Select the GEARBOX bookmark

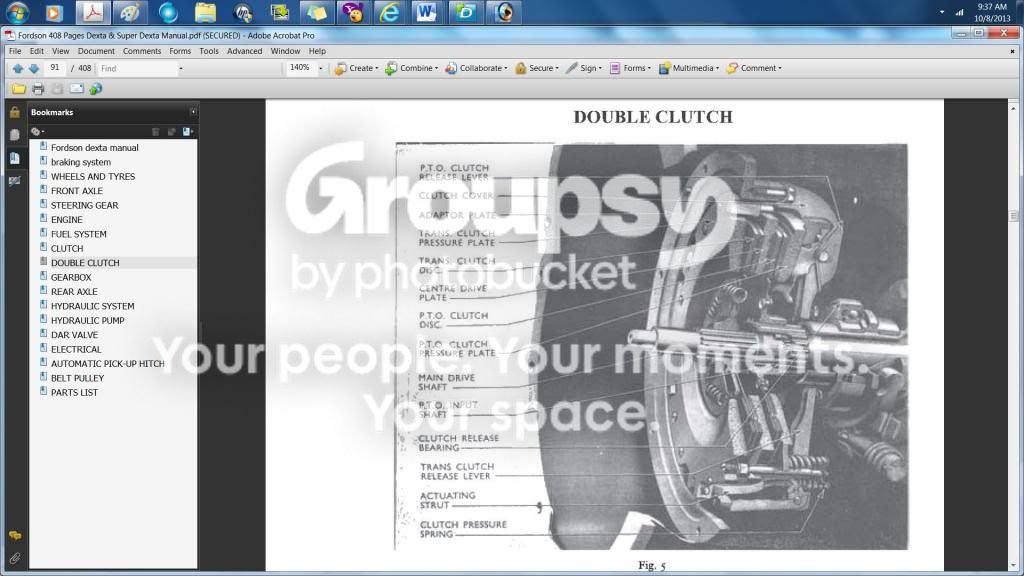(x=71, y=277)
